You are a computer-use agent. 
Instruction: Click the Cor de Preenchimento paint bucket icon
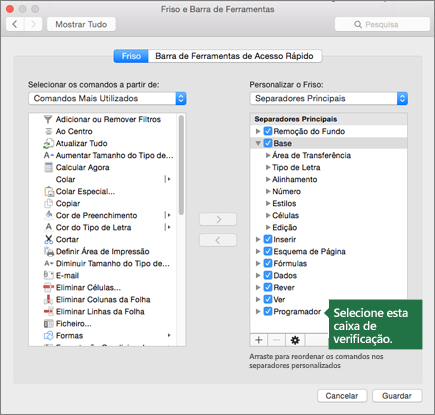pos(49,215)
